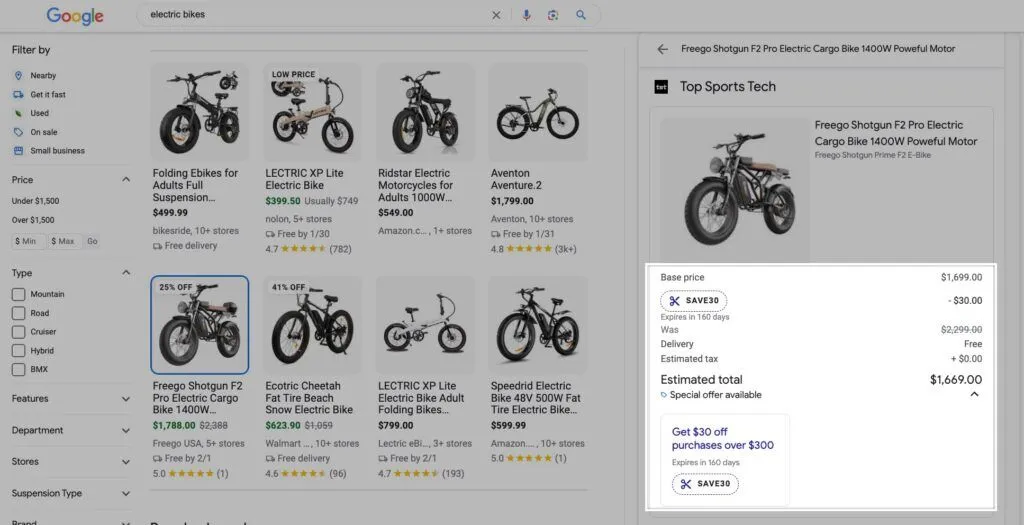The height and width of the screenshot is (525, 1024).
Task: Click the $ Min price input
Action: pos(29,241)
